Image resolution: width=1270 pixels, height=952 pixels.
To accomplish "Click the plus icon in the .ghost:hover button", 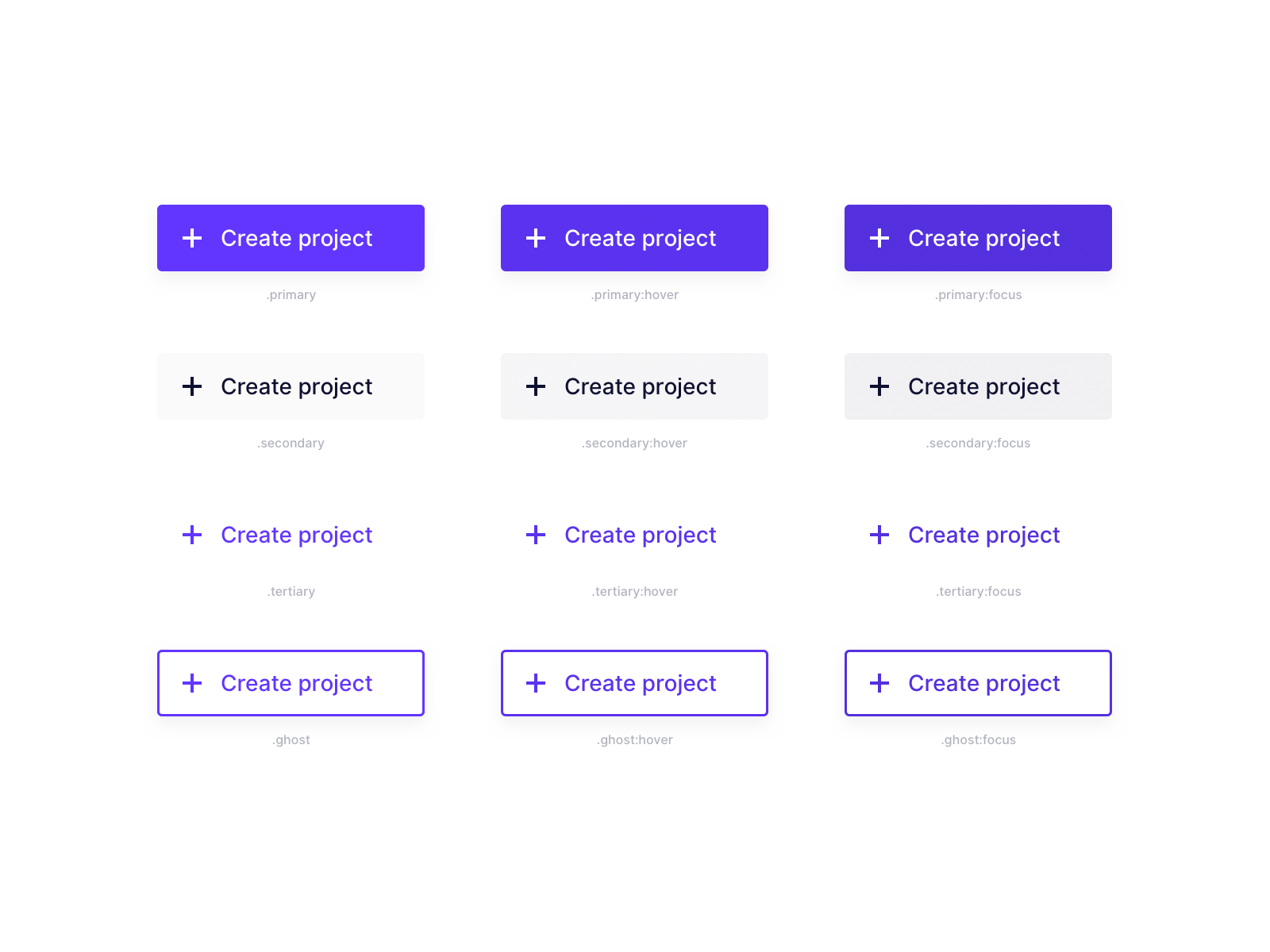I will pos(536,683).
